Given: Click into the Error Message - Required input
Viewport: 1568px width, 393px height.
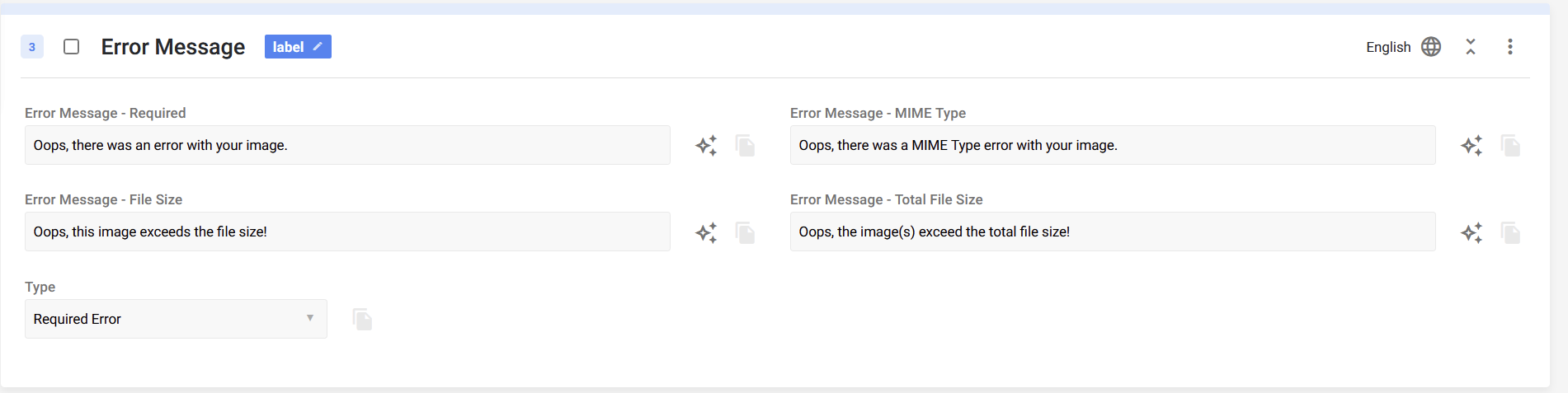Looking at the screenshot, I should [347, 145].
